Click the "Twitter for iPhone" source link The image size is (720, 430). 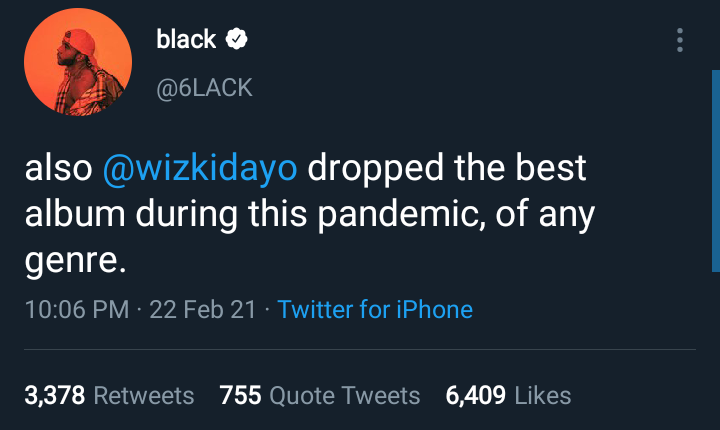click(375, 309)
